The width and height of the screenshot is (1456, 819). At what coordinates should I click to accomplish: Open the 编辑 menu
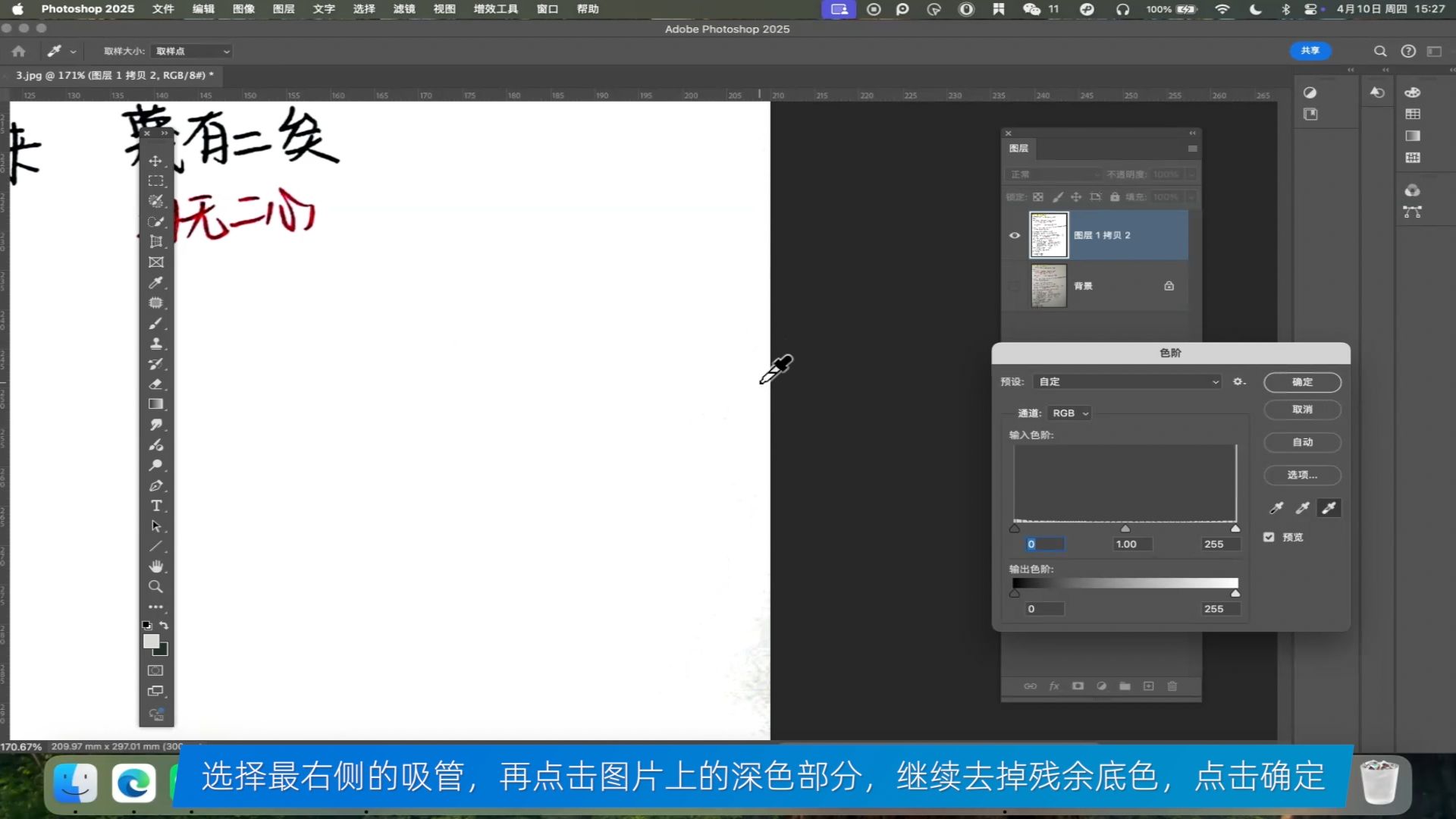click(203, 9)
